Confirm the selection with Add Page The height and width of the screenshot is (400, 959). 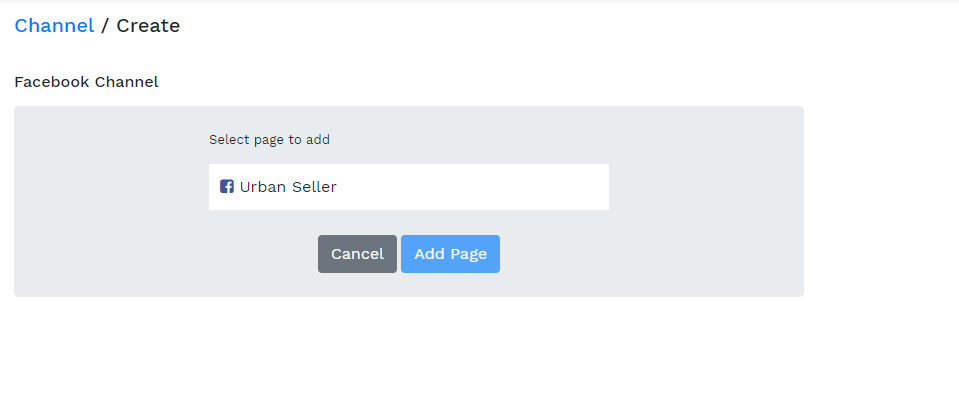pyautogui.click(x=450, y=254)
